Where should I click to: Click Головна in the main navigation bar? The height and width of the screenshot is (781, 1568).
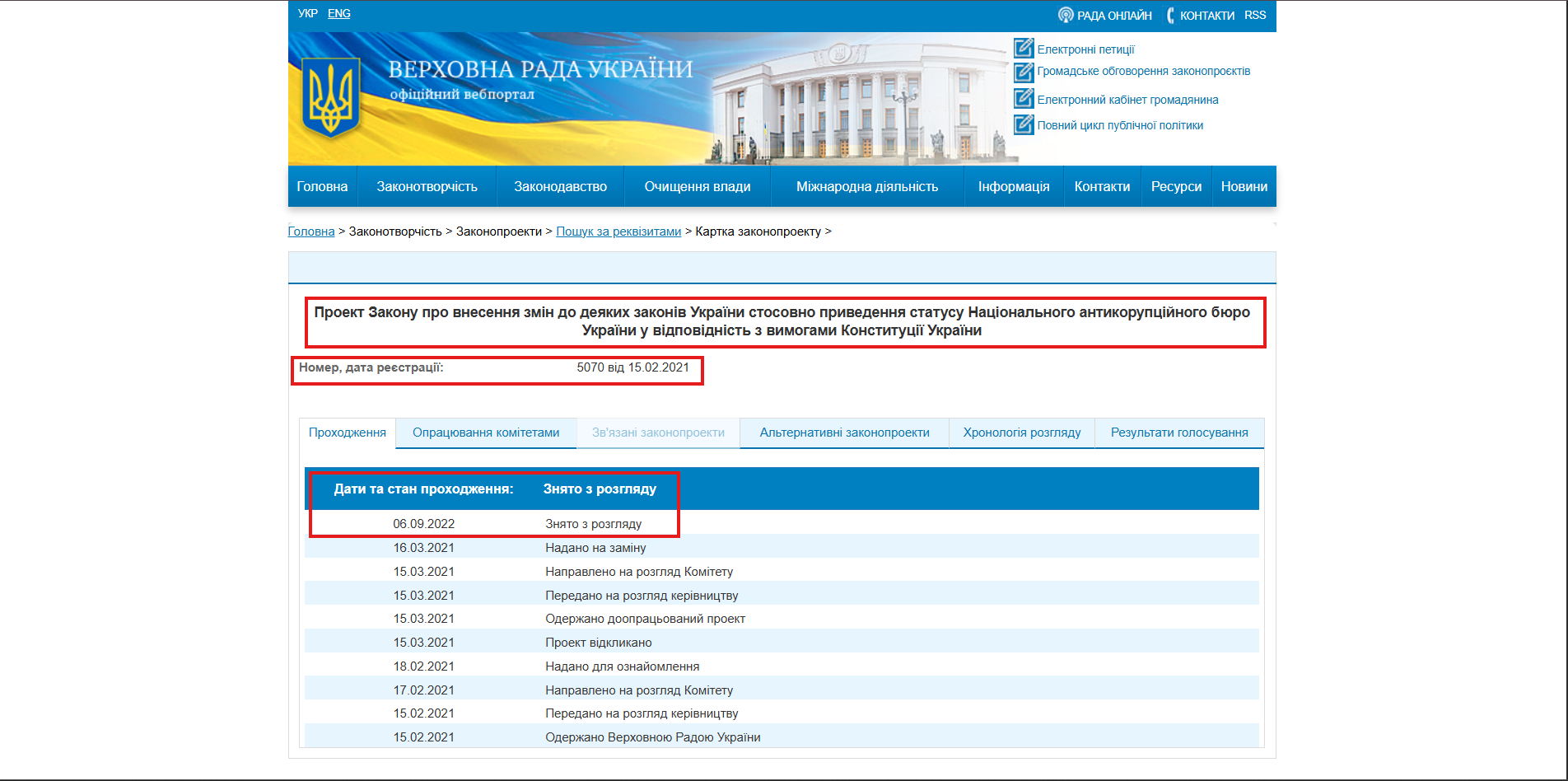click(x=322, y=186)
